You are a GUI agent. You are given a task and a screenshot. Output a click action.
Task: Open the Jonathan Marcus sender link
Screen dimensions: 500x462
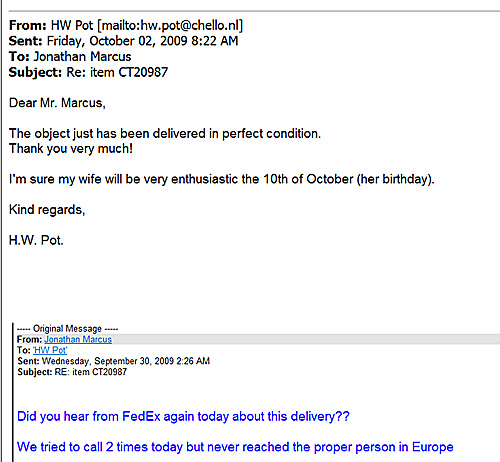[78, 339]
